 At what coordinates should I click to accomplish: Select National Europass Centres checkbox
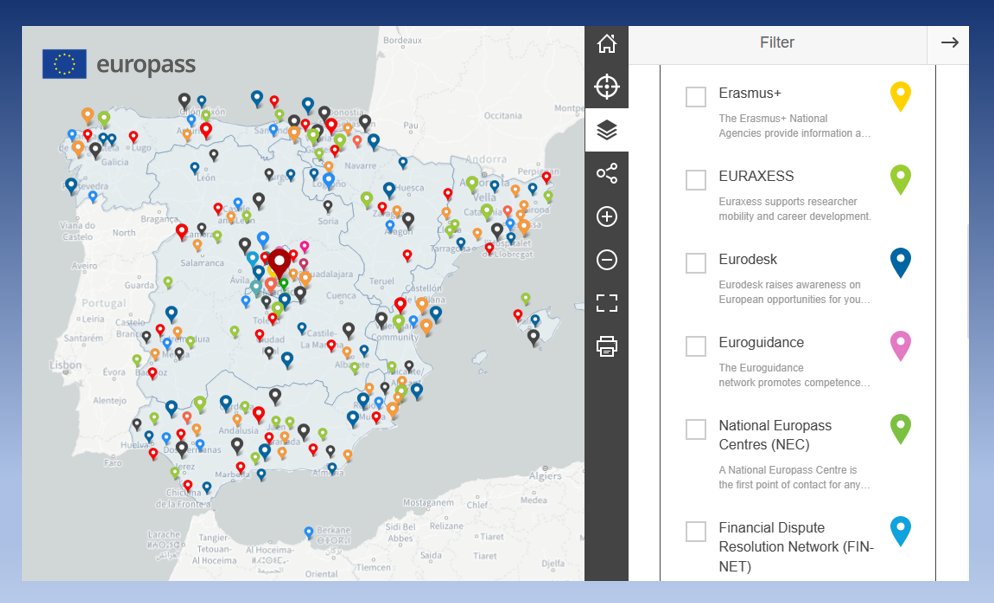[695, 429]
